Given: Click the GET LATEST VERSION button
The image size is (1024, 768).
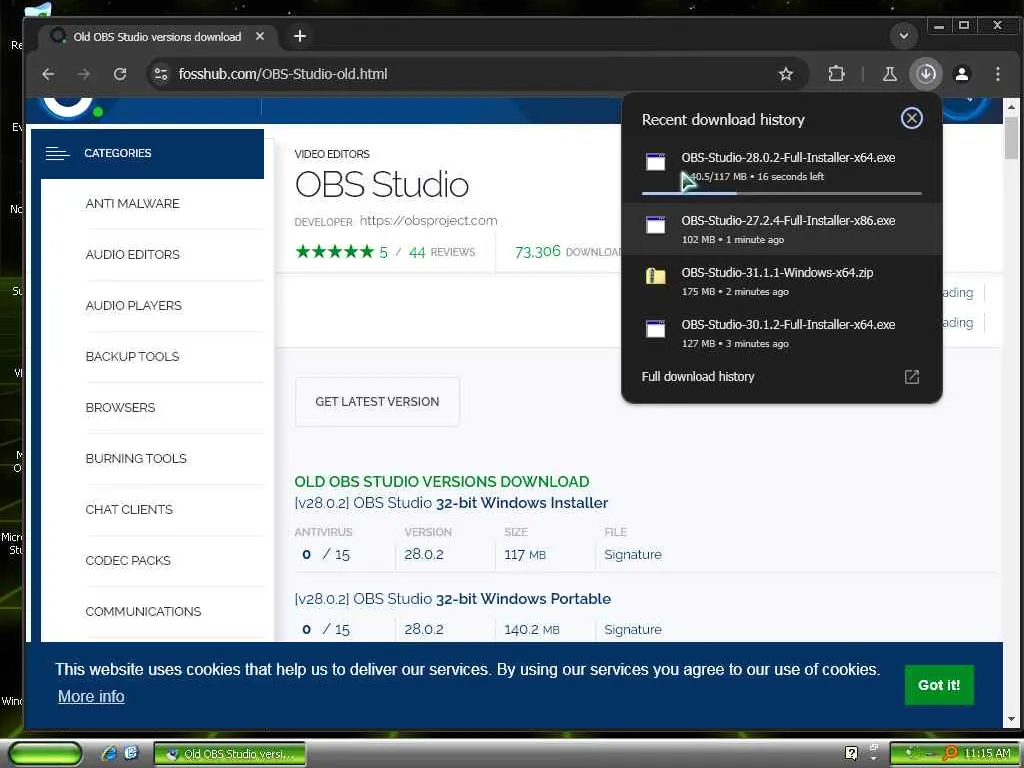Looking at the screenshot, I should point(377,402).
